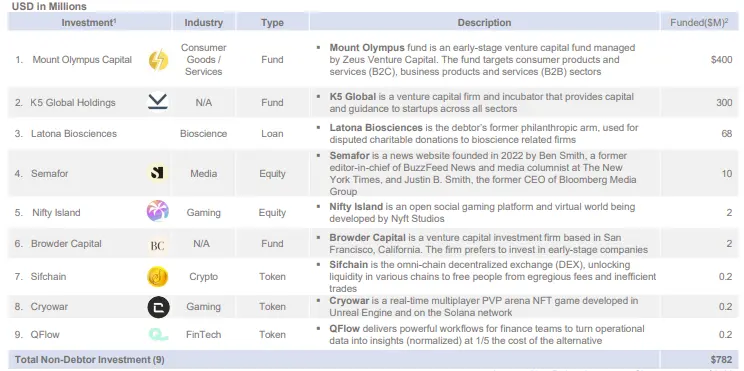Click the $782 total funded amount

click(x=721, y=360)
